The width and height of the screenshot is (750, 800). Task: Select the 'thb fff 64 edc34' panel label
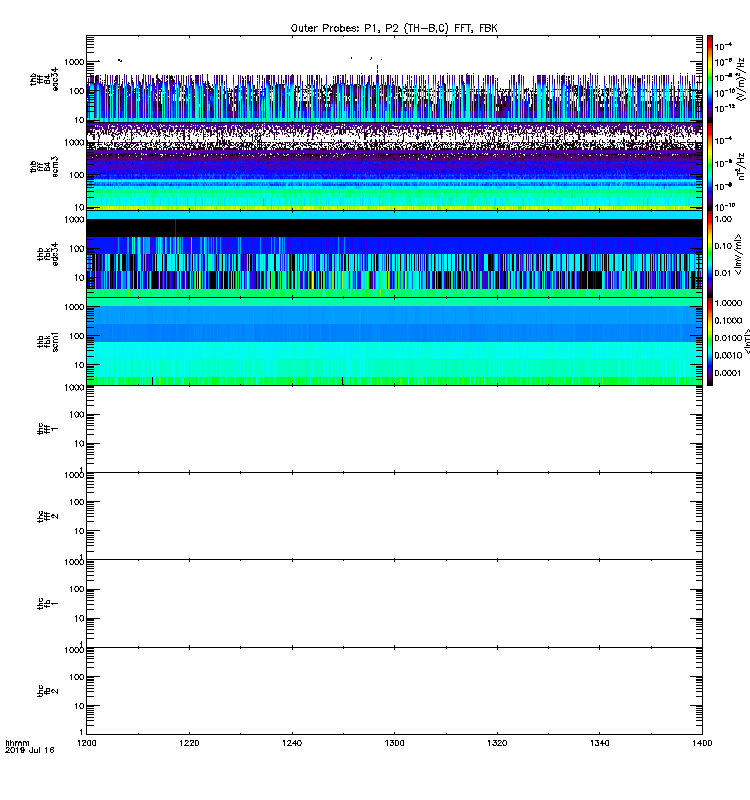click(x=44, y=79)
